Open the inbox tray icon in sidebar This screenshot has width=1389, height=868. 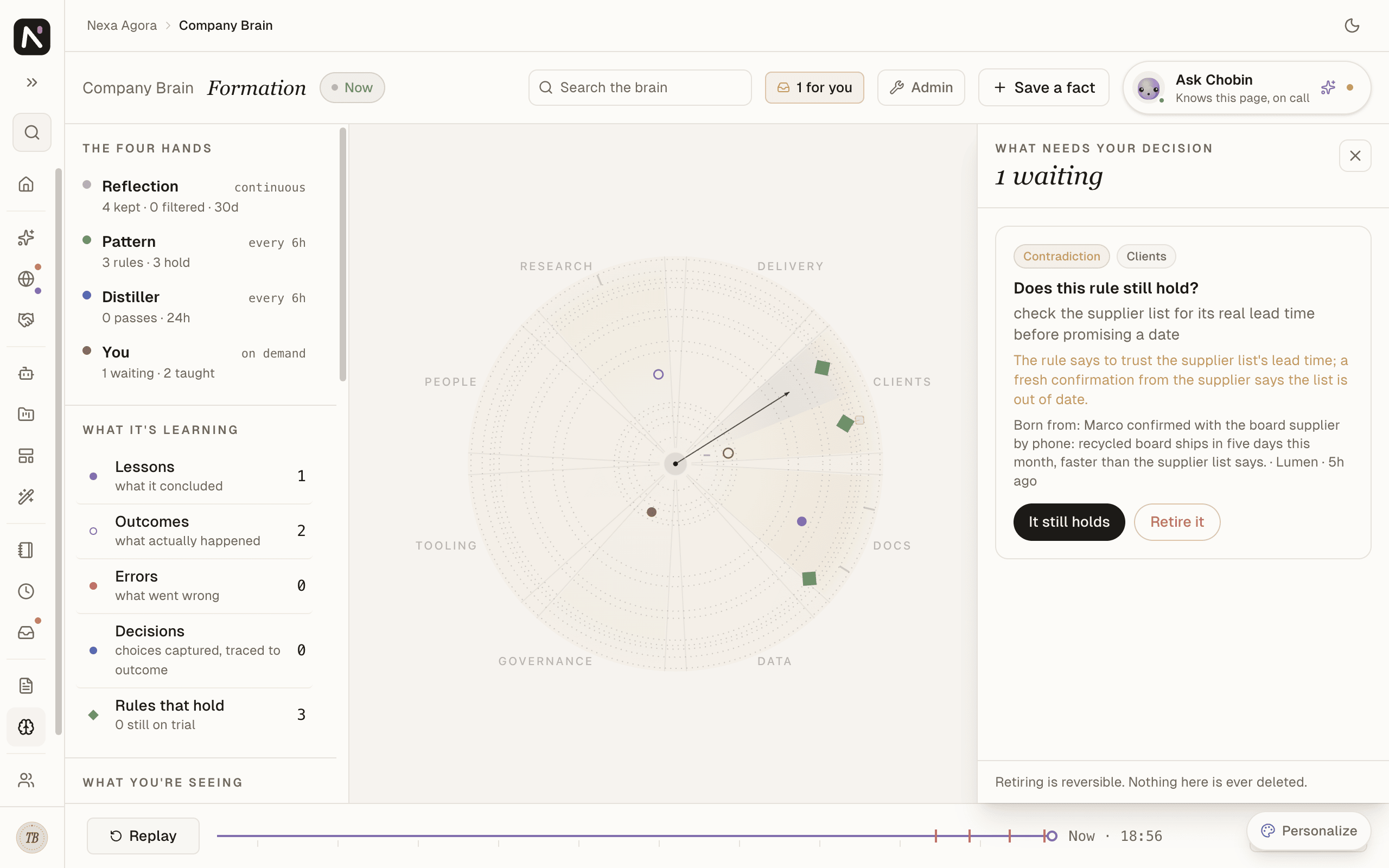pyautogui.click(x=26, y=633)
